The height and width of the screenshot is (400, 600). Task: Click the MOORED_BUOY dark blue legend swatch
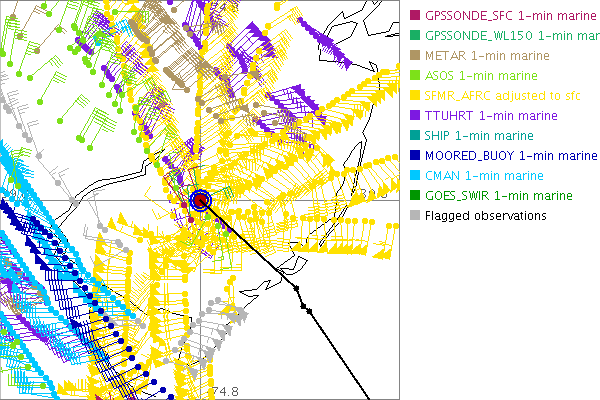[415, 155]
